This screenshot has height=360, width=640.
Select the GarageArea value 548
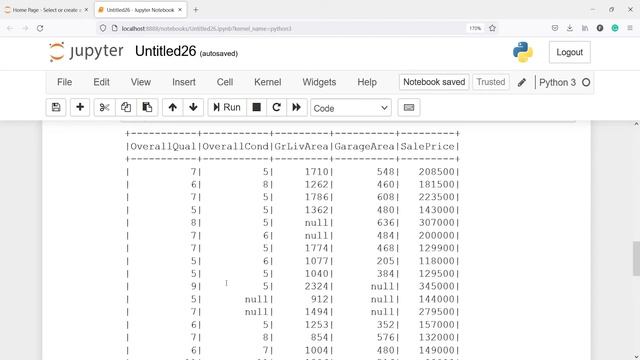click(386, 172)
